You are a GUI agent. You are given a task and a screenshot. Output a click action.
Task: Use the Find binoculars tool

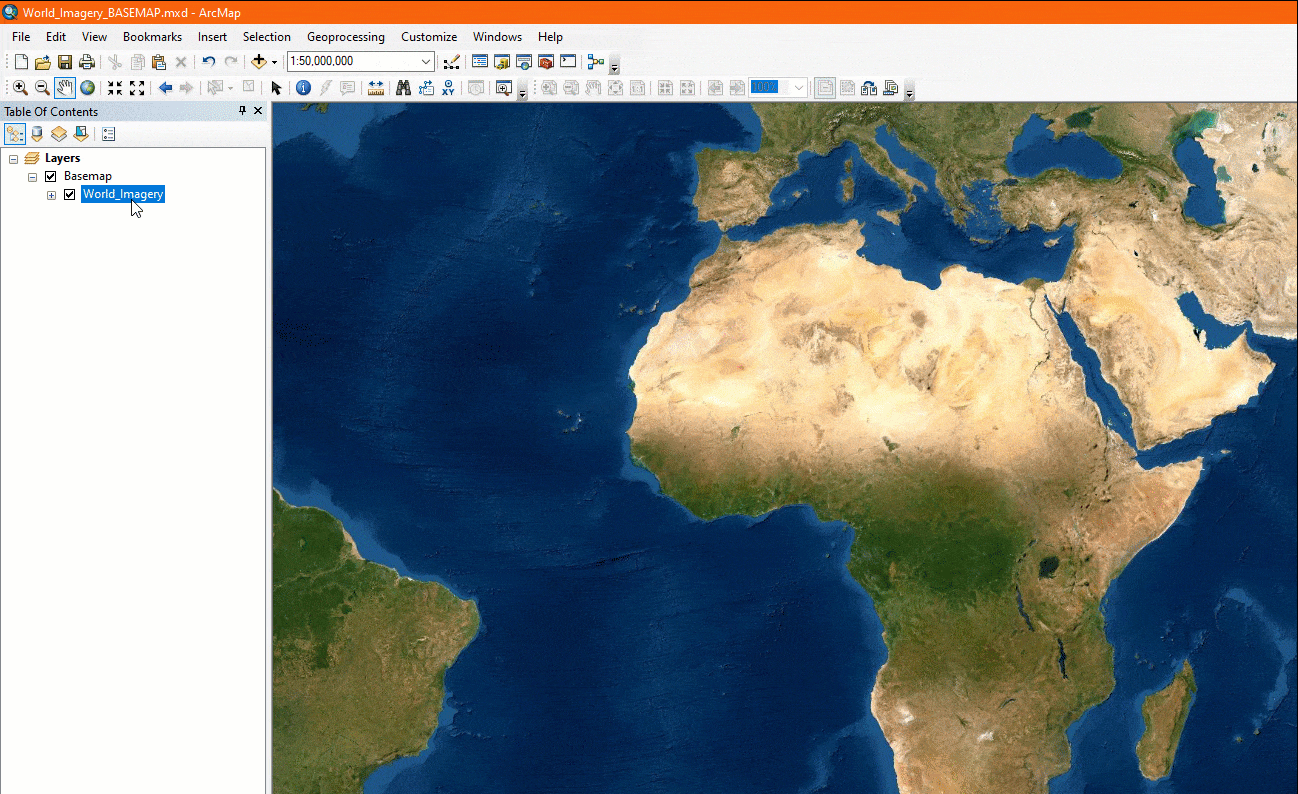[x=402, y=88]
